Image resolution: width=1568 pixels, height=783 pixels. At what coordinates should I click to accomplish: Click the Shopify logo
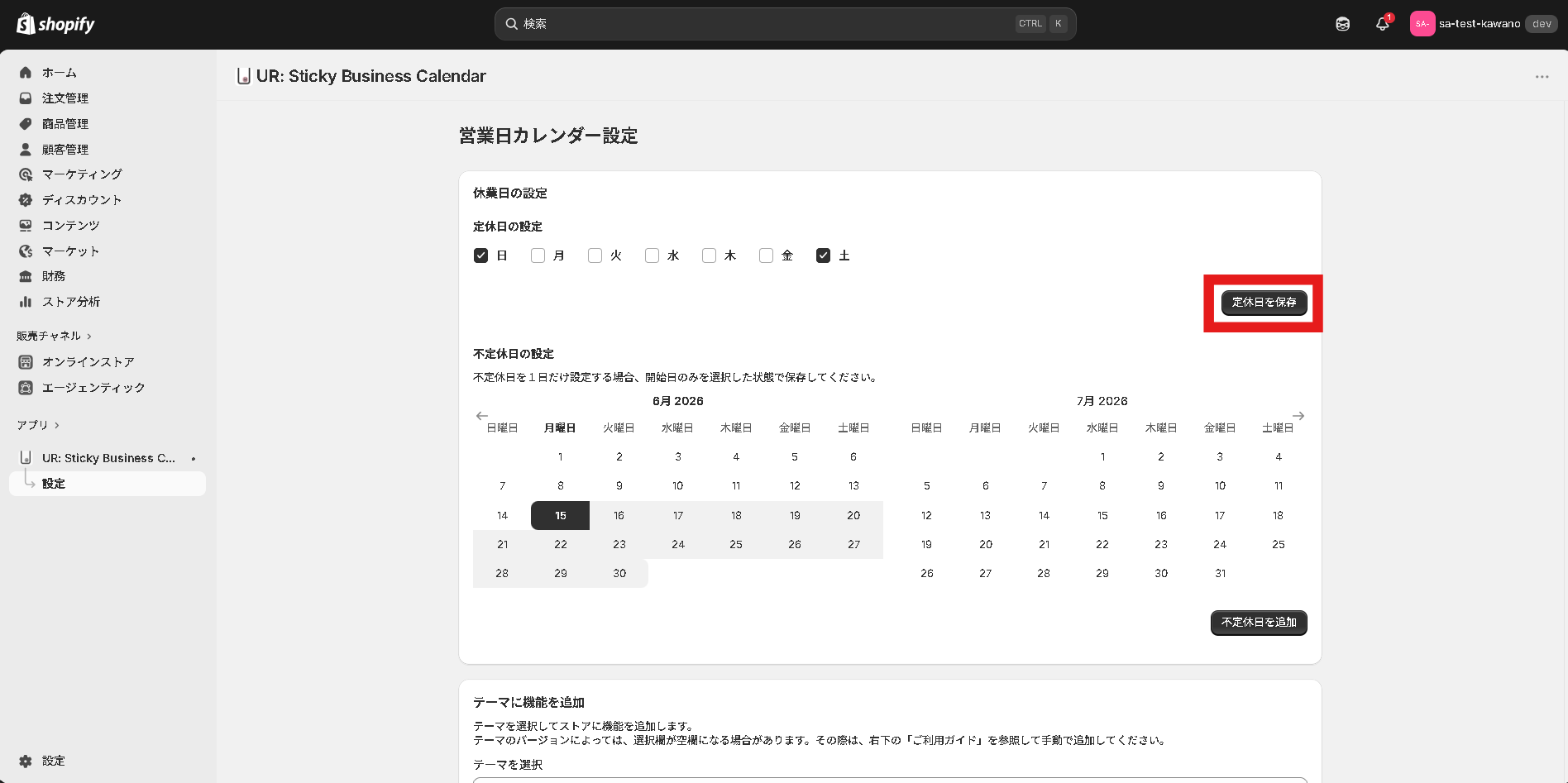[55, 24]
